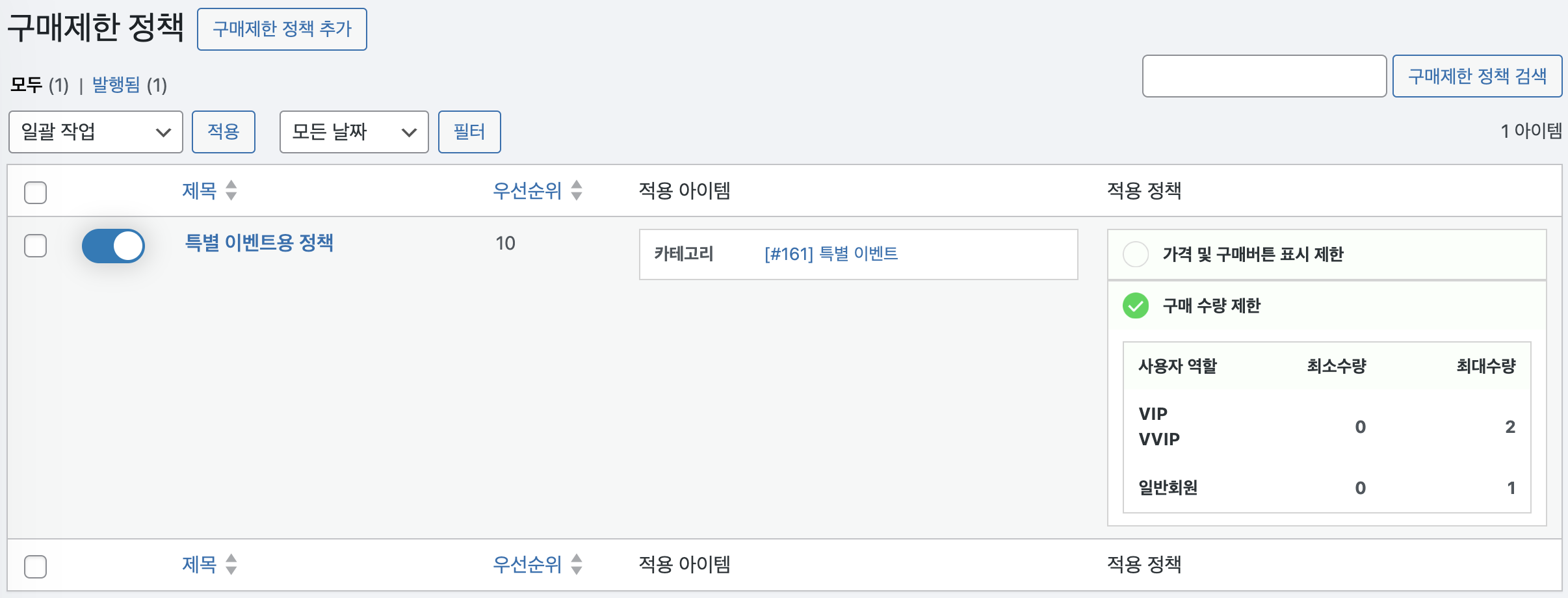Click empty circle for 가격 및 구매버튼 표시 제한
The height and width of the screenshot is (598, 1568).
pyautogui.click(x=1136, y=254)
